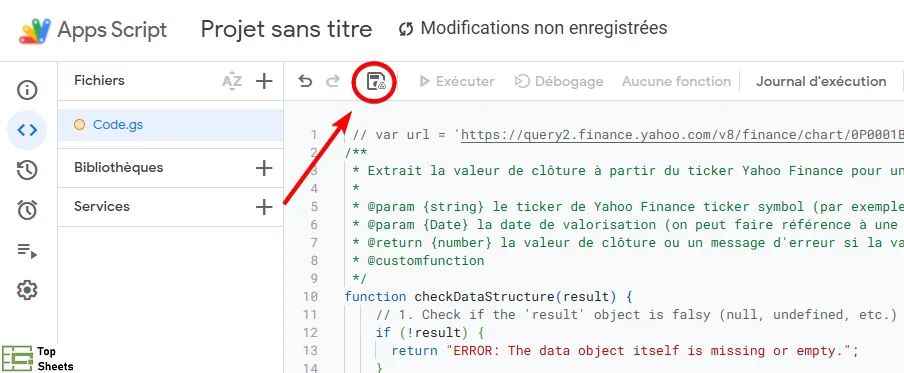This screenshot has height=373, width=904.
Task: Open the Executions list icon
Action: [27, 250]
